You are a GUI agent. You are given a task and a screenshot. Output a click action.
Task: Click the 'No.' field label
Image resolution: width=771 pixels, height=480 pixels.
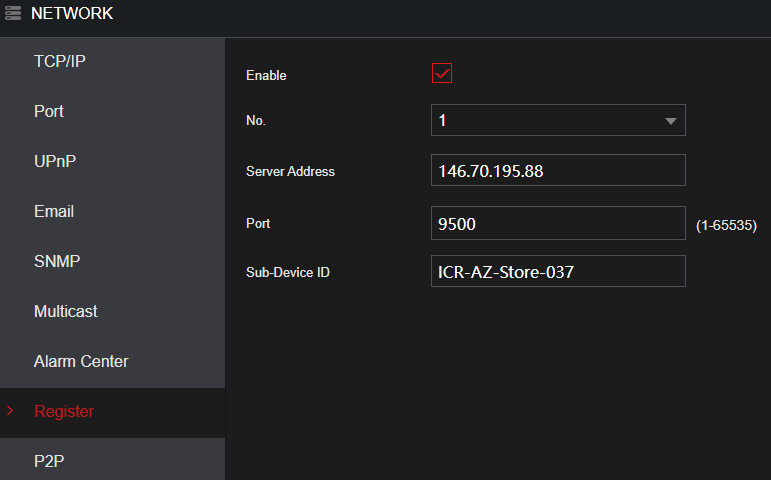coord(256,120)
